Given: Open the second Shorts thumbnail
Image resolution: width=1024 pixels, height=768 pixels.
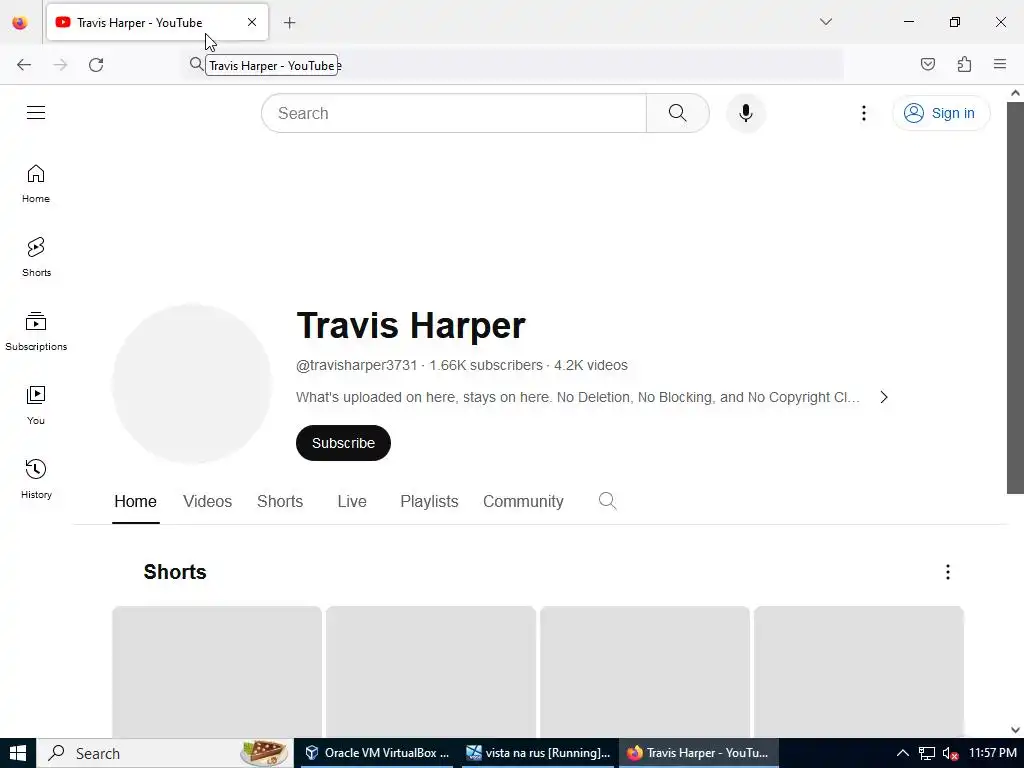Looking at the screenshot, I should 431,672.
